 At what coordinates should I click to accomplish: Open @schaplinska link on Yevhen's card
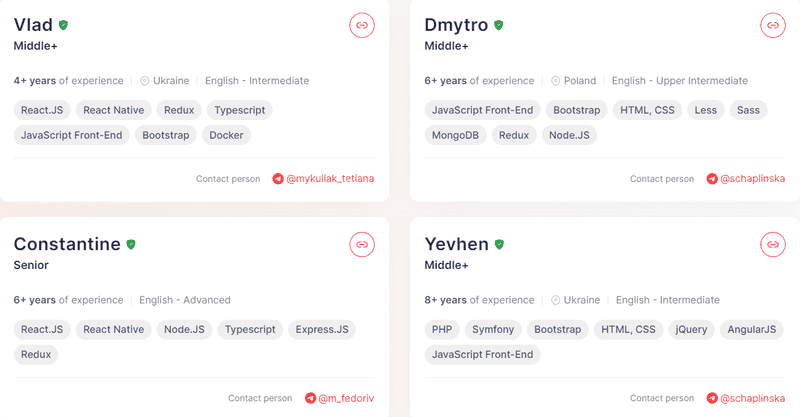[x=745, y=398]
